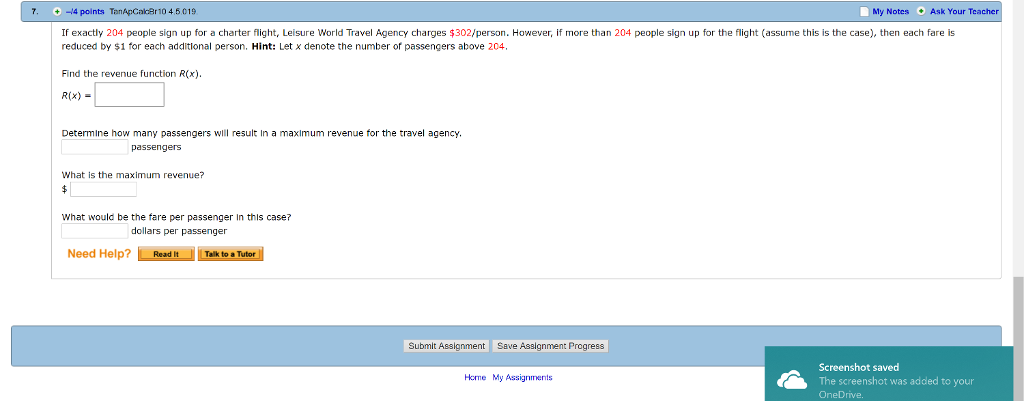
Task: Click the Ask Your Teacher plus icon
Action: click(921, 11)
